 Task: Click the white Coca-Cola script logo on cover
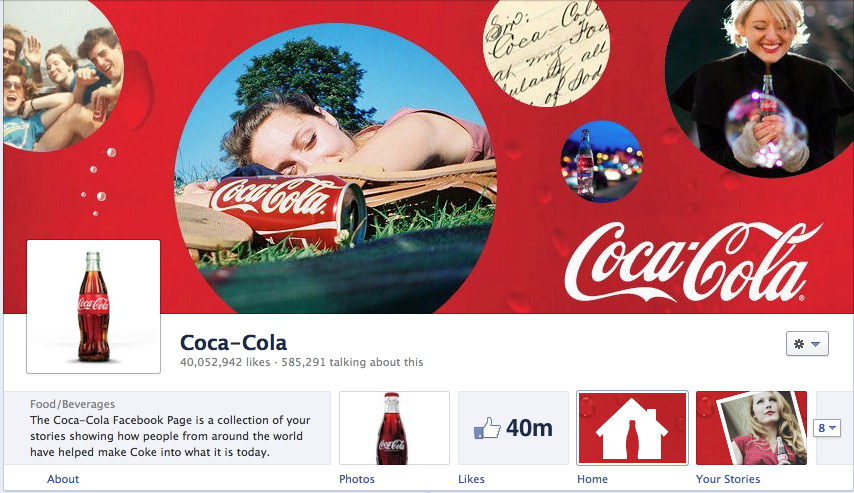(692, 262)
